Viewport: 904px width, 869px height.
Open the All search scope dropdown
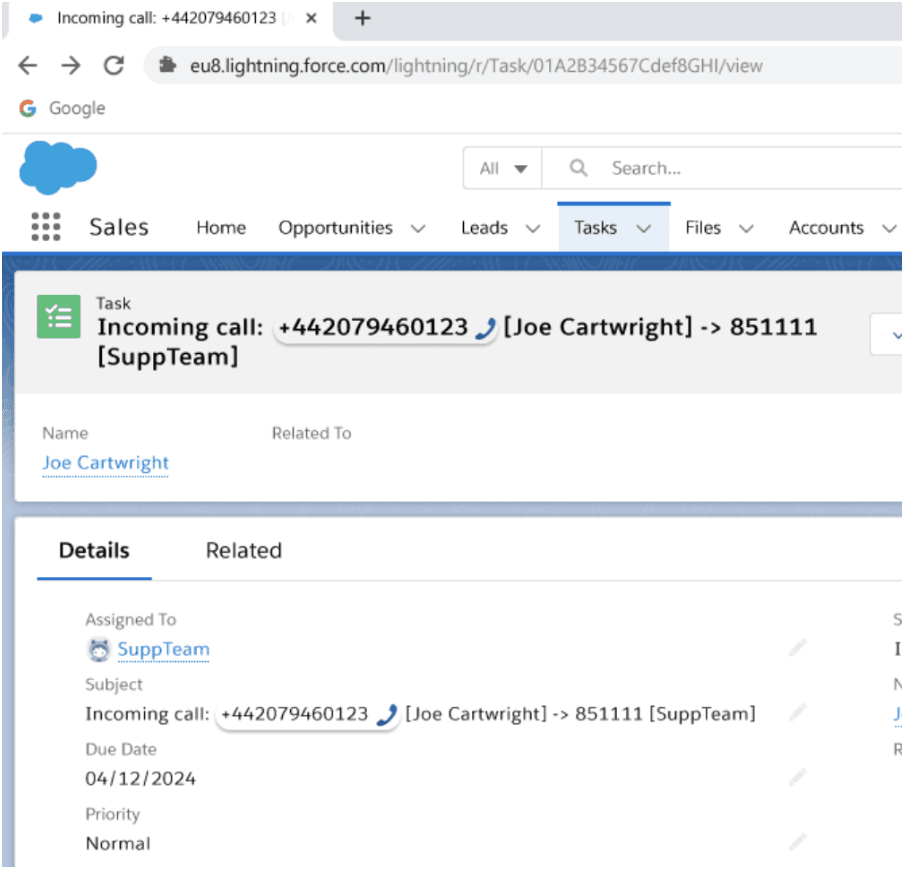[503, 168]
